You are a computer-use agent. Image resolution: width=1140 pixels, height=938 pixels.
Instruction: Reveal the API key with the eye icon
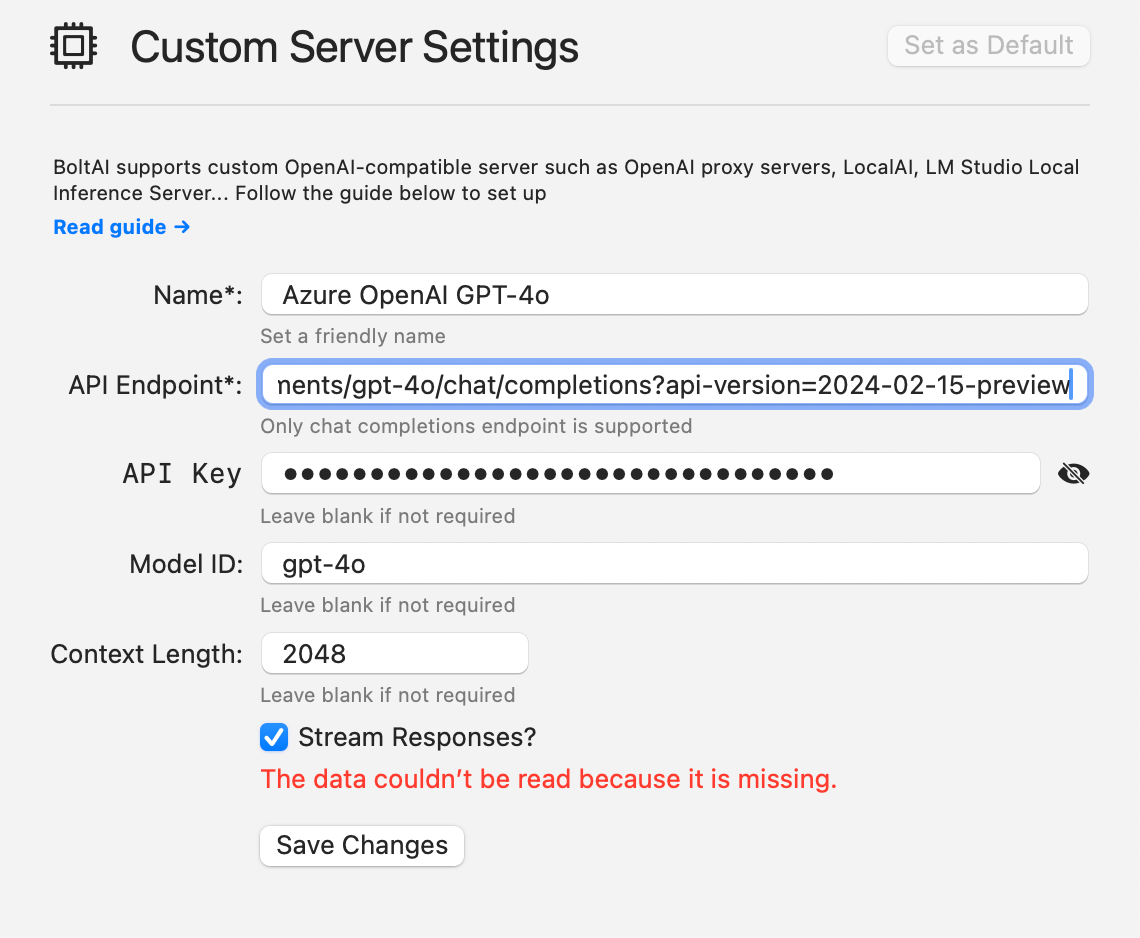1073,474
